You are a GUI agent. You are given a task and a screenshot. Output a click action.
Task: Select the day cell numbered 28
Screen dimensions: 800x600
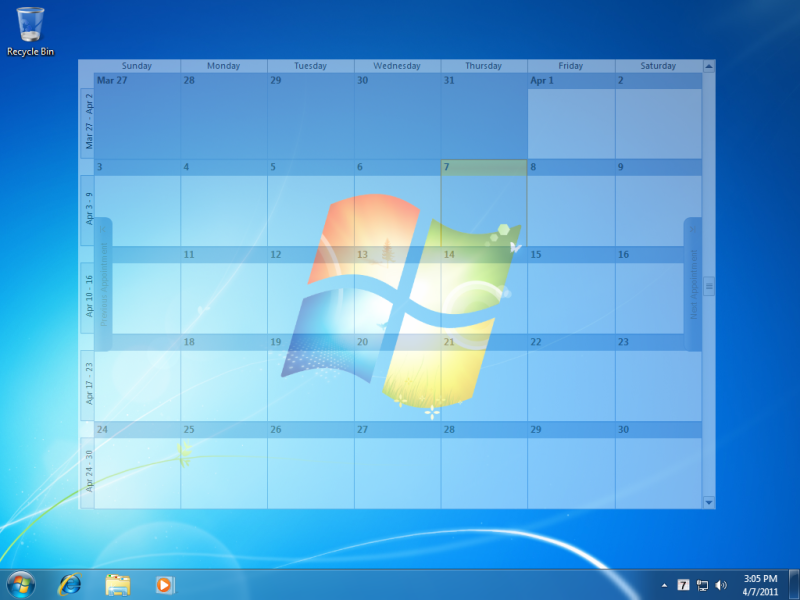coord(484,465)
